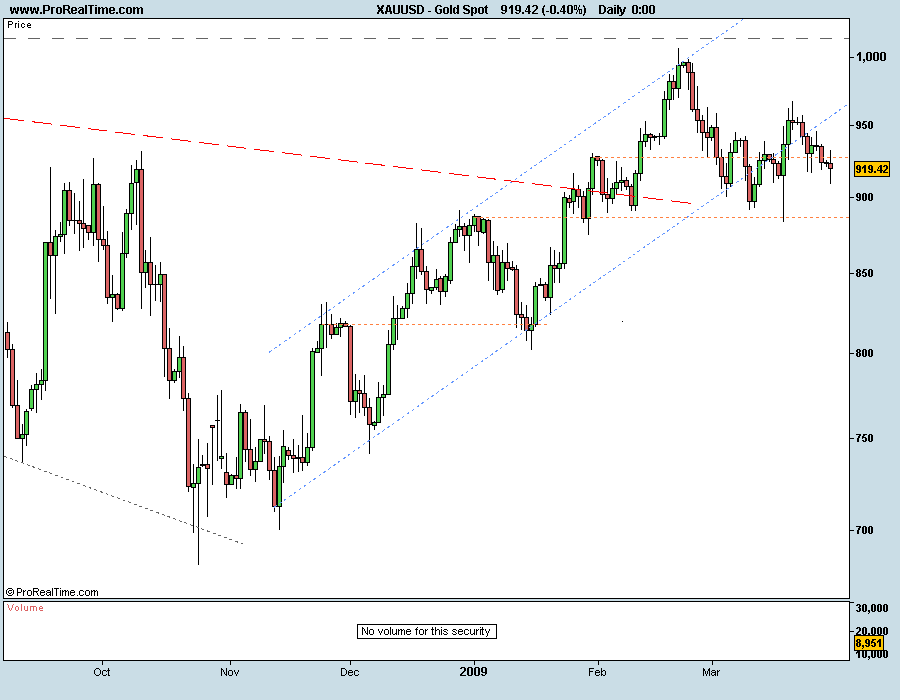The height and width of the screenshot is (700, 900).
Task: Click the www.ProRealTime.com header text
Action: coord(76,10)
